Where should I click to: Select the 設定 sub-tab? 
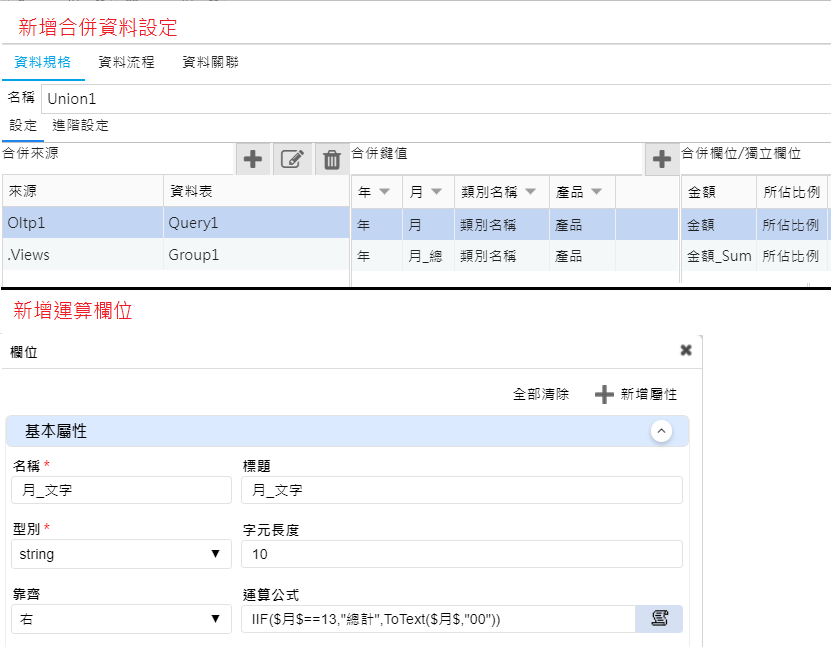pos(23,126)
